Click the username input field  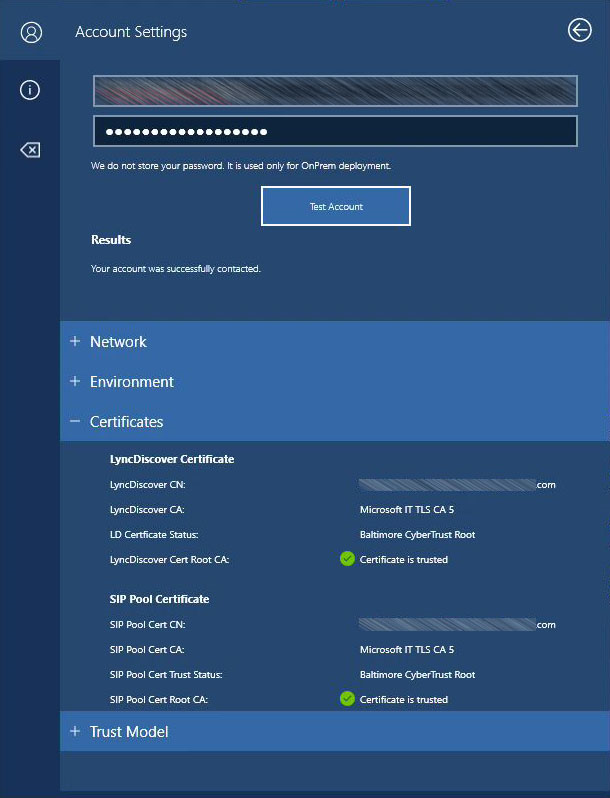[x=335, y=91]
